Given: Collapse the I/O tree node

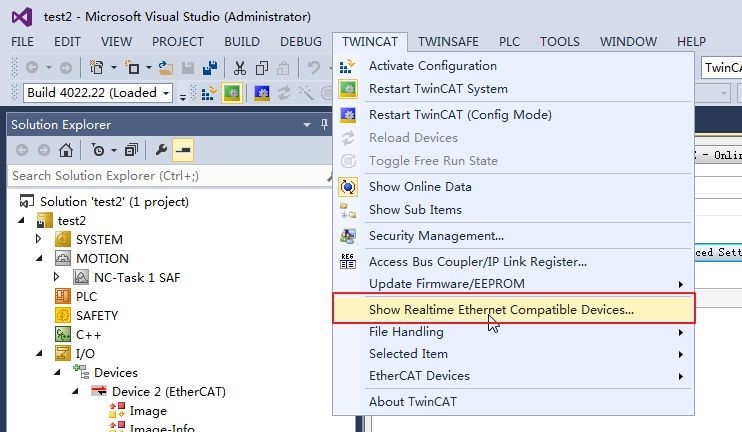Looking at the screenshot, I should (x=39, y=353).
